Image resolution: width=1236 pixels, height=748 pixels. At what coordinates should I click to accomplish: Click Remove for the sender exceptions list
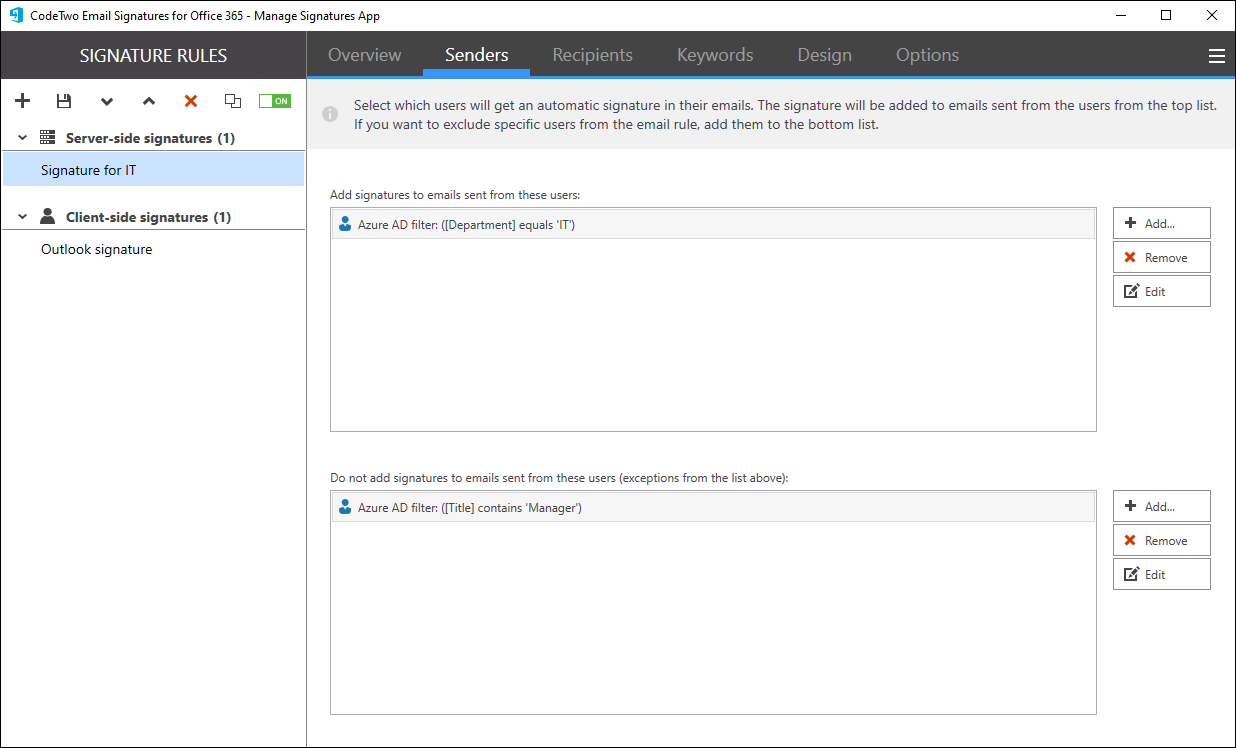coord(1162,540)
